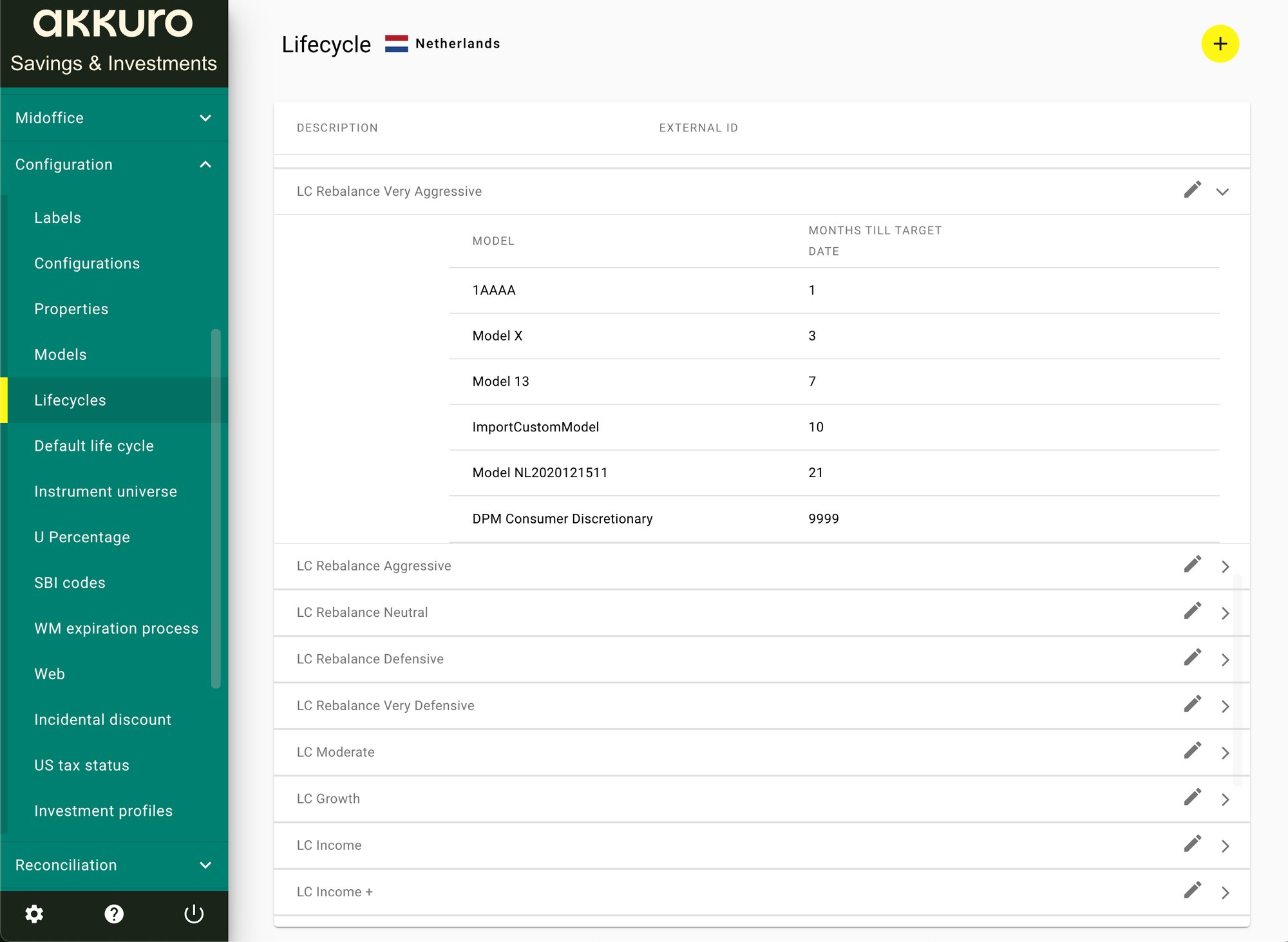The height and width of the screenshot is (942, 1288).
Task: Edit LC Income + with pencil icon
Action: pos(1192,890)
